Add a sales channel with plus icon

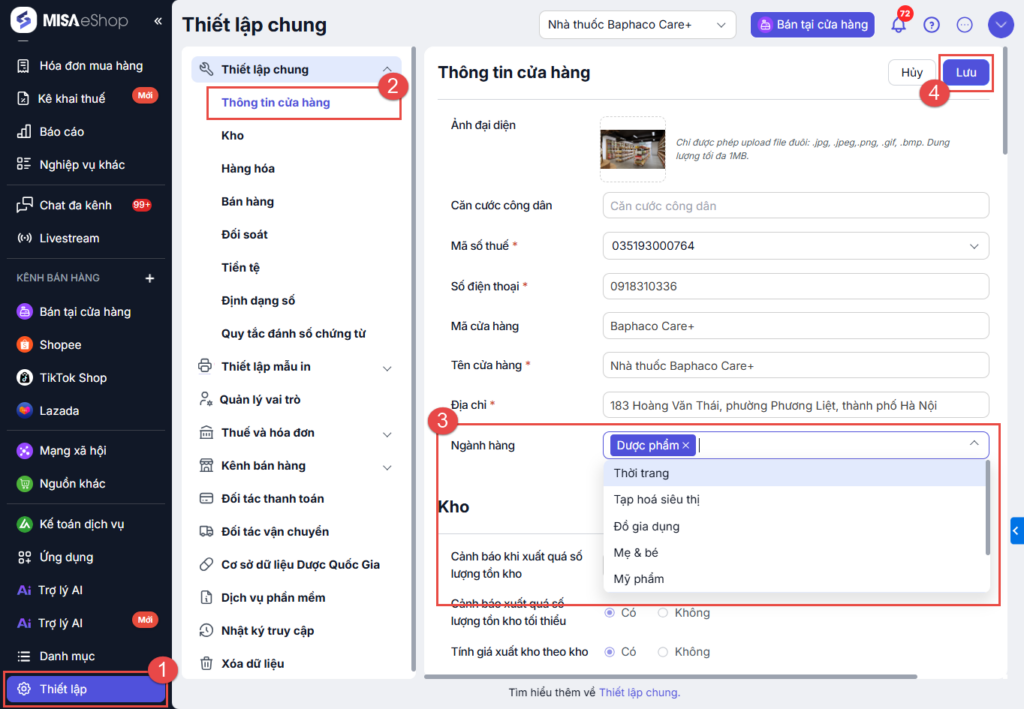point(150,278)
